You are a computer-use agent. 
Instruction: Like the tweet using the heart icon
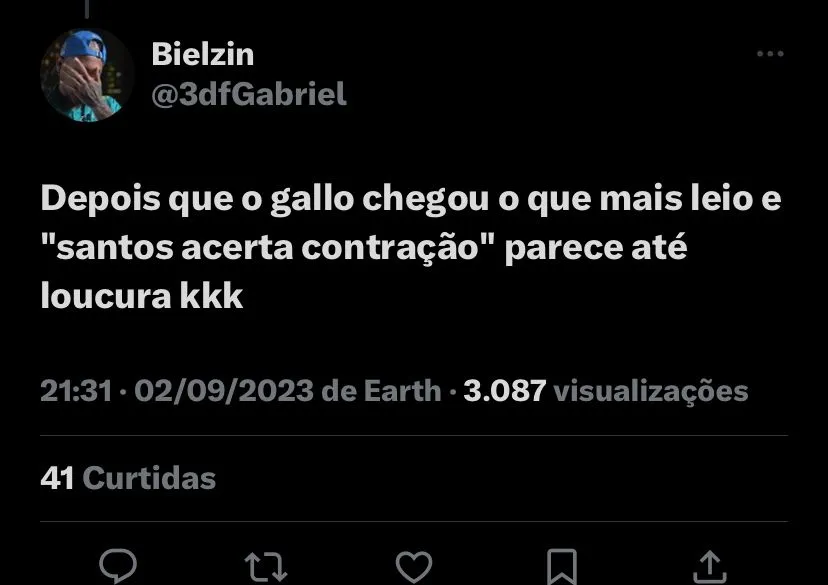(x=414, y=567)
